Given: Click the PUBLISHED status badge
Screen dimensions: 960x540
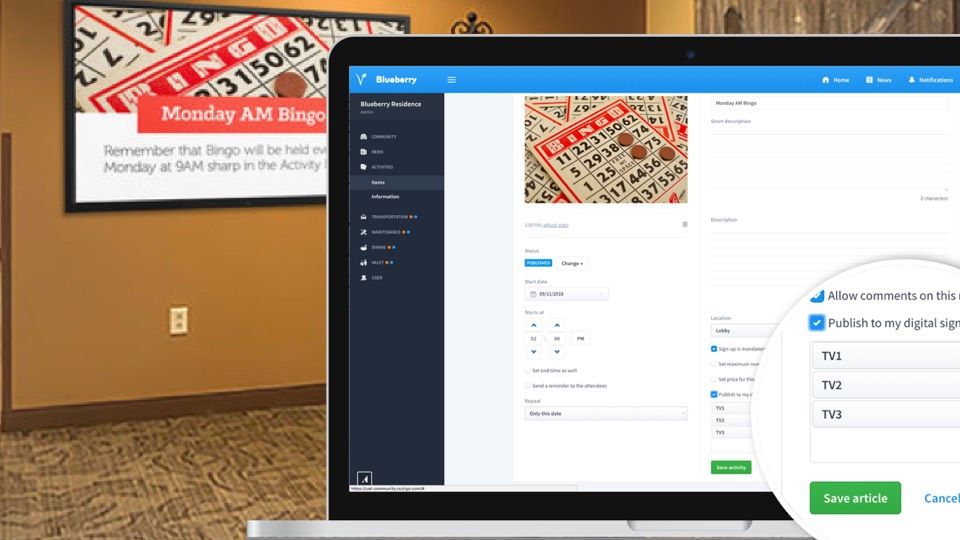Looking at the screenshot, I should tap(538, 263).
